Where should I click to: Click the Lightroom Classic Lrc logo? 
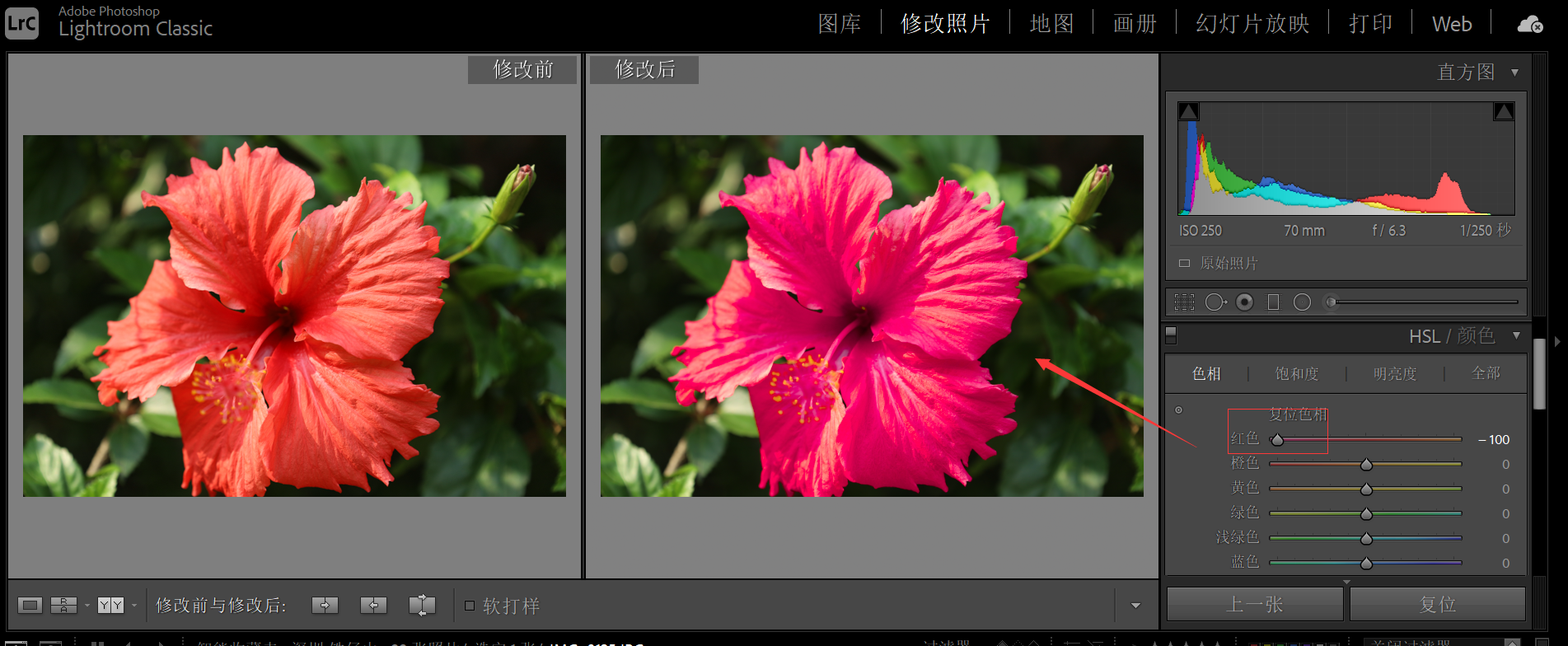click(21, 23)
